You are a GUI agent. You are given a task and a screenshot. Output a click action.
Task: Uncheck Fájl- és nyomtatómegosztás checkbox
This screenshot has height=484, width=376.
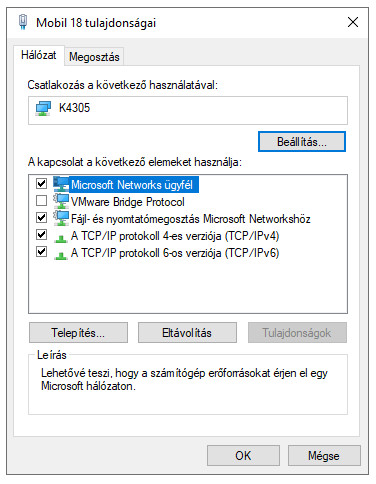click(x=41, y=218)
